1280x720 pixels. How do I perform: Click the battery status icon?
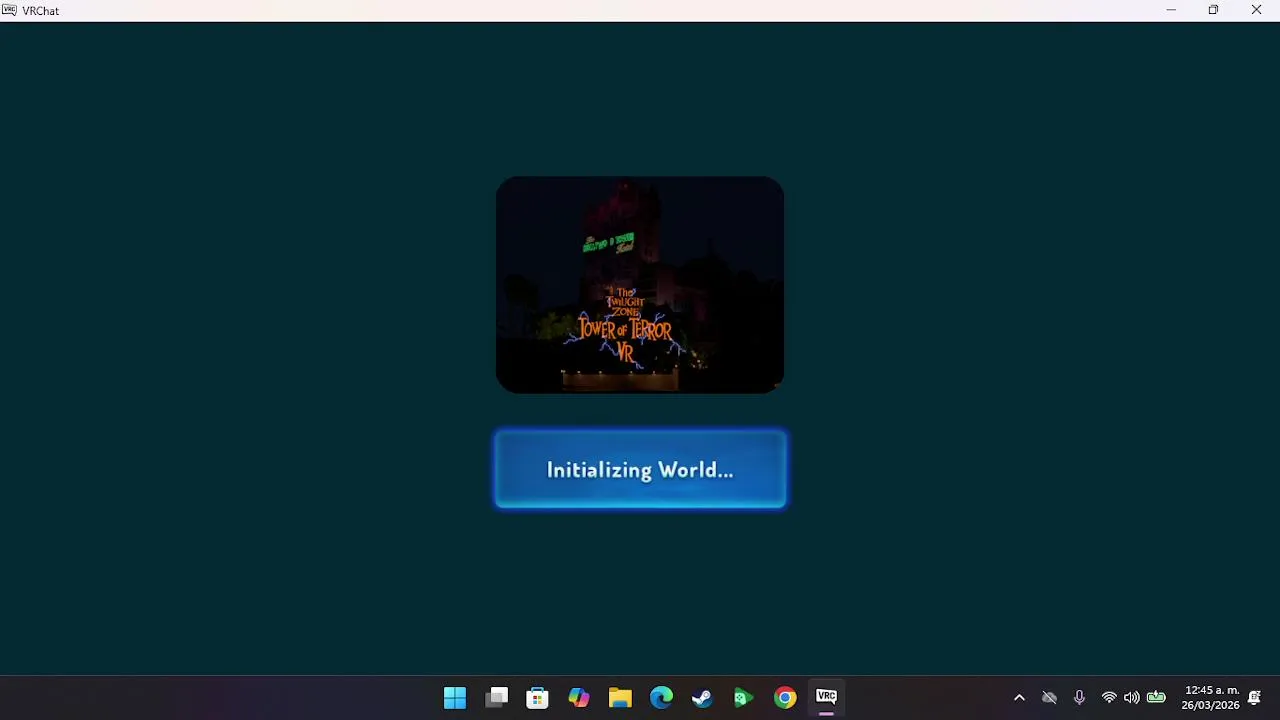(1156, 698)
